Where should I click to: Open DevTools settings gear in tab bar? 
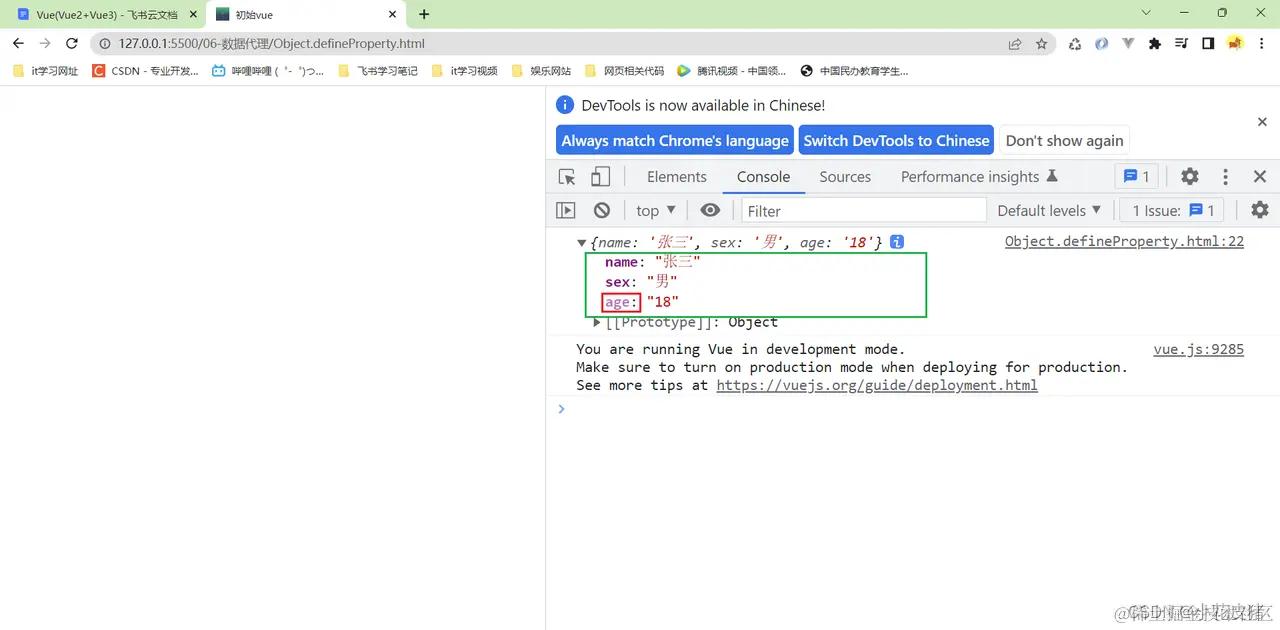(x=1189, y=177)
